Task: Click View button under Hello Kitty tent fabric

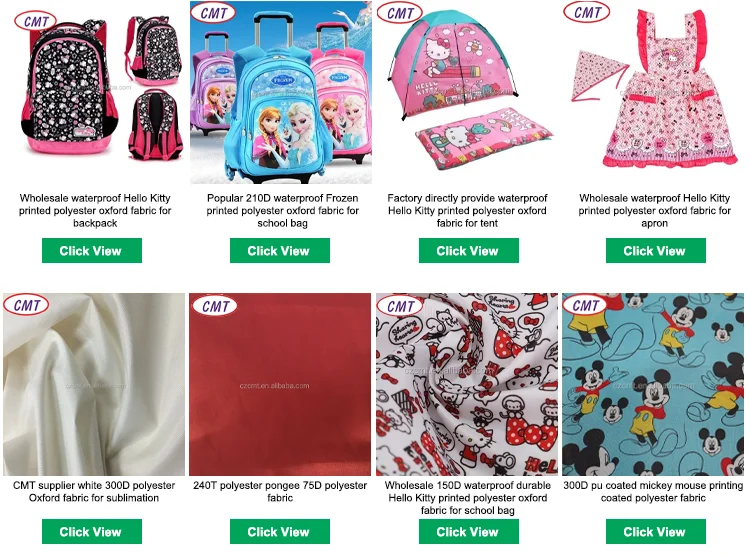Action: [x=468, y=250]
